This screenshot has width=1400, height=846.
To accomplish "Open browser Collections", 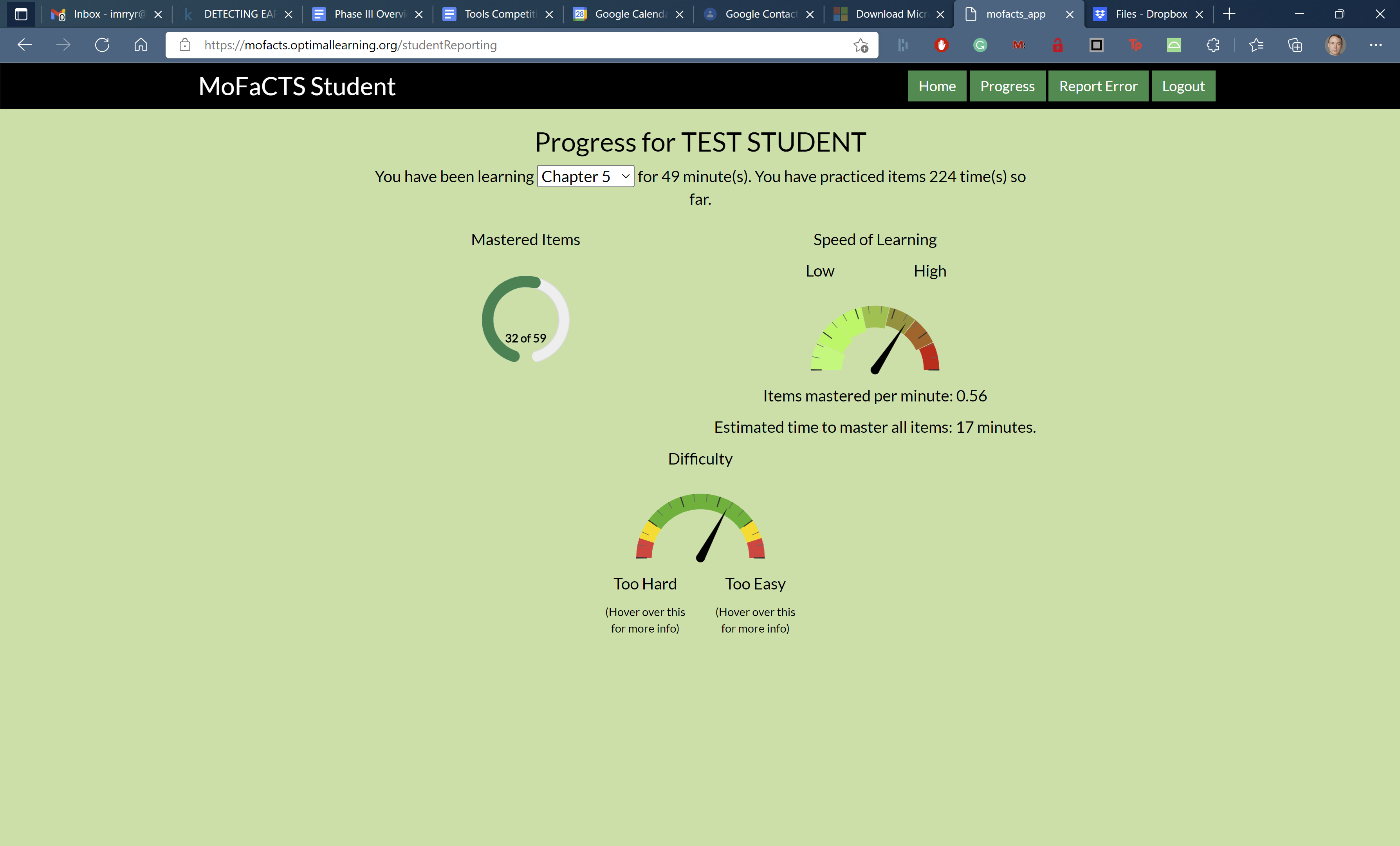I will click(x=1296, y=45).
